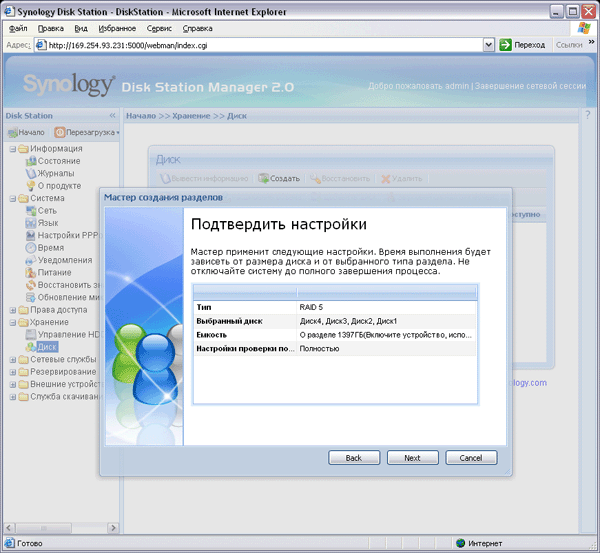This screenshot has height=553, width=600.
Task: Click the Windows flag logo icon
Action: [584, 28]
